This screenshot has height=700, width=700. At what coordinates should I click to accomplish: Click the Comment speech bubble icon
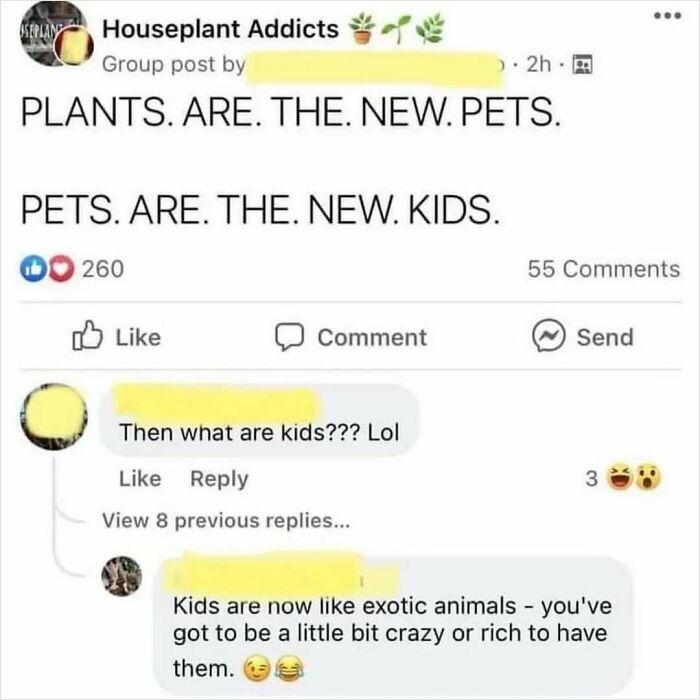pyautogui.click(x=289, y=337)
